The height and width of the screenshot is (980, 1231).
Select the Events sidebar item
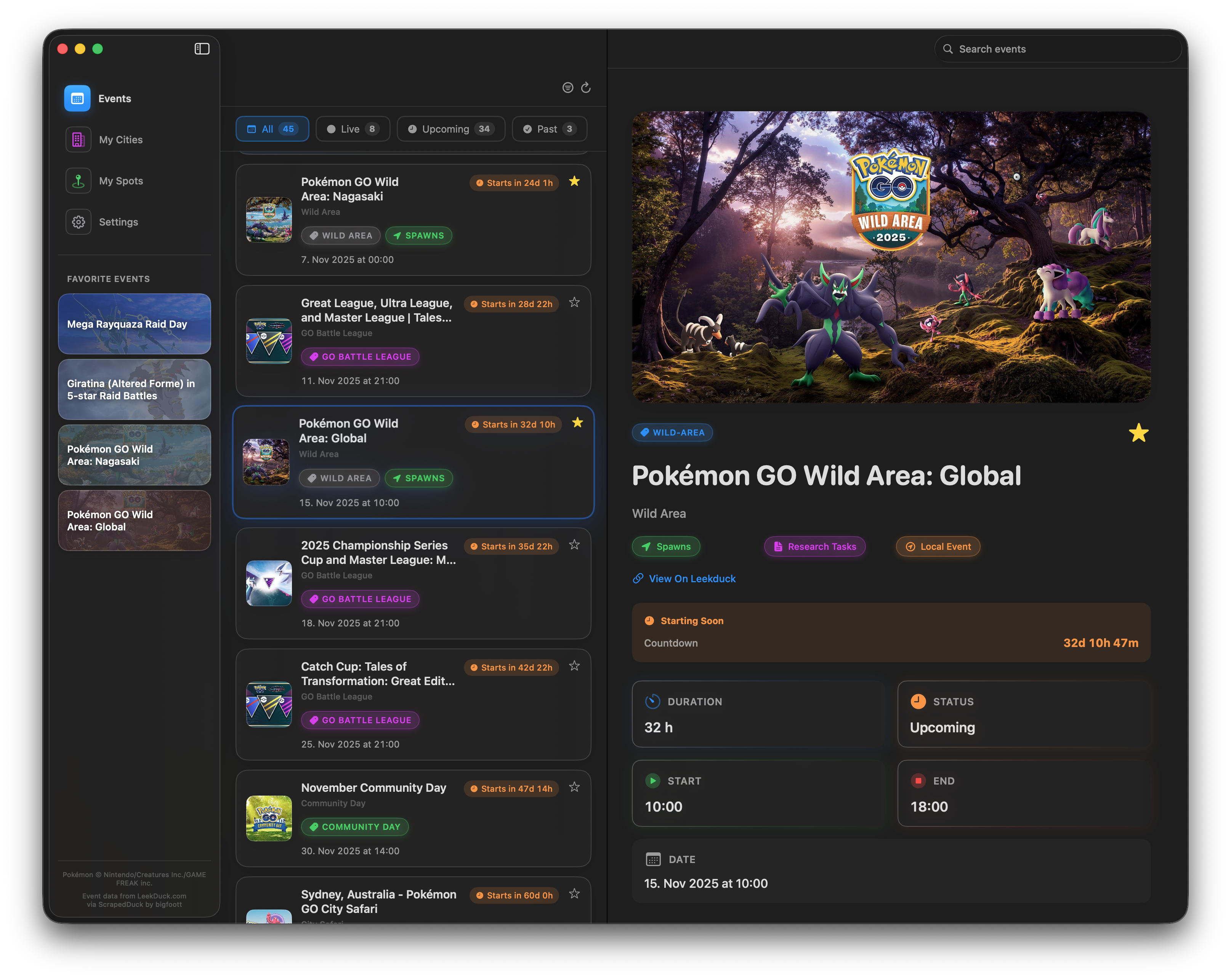pyautogui.click(x=114, y=99)
